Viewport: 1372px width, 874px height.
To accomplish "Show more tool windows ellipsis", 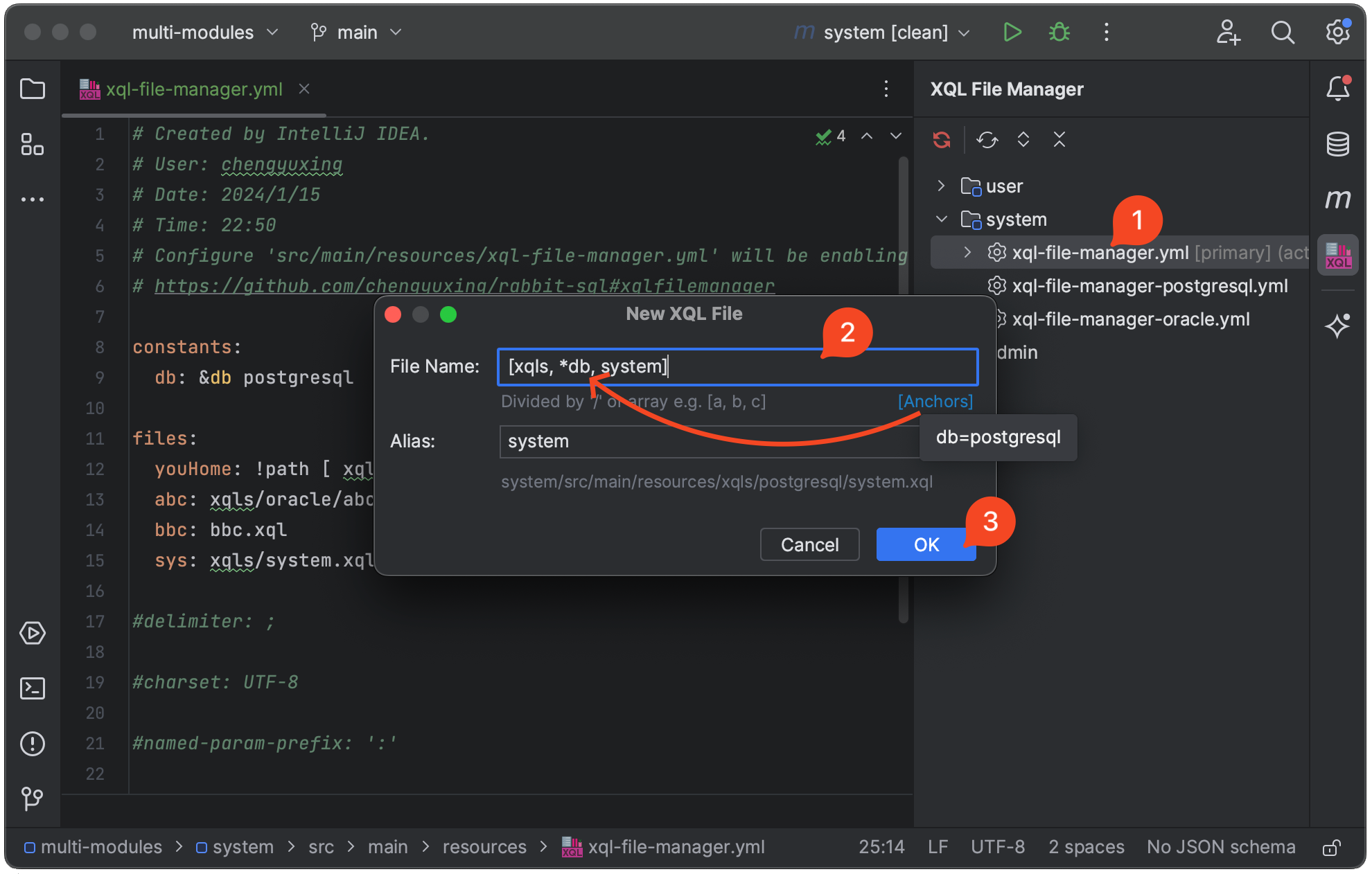I will pyautogui.click(x=33, y=199).
